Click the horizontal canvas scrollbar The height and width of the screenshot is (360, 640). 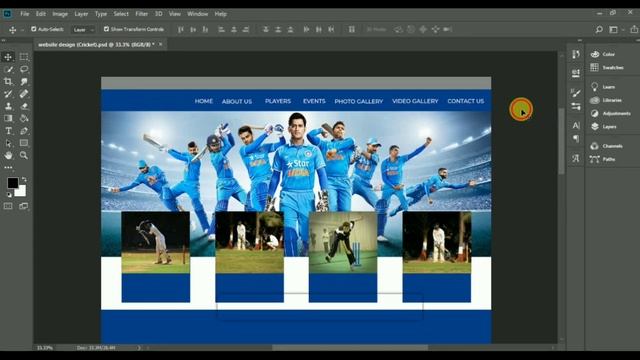click(x=350, y=348)
